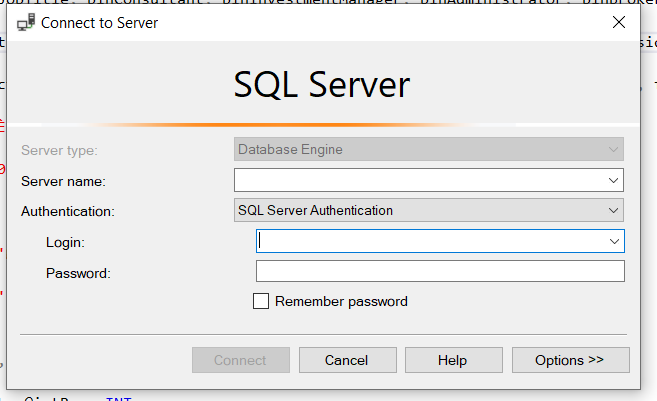Open the Server name dropdown arrow
This screenshot has height=401, width=657.
(613, 181)
